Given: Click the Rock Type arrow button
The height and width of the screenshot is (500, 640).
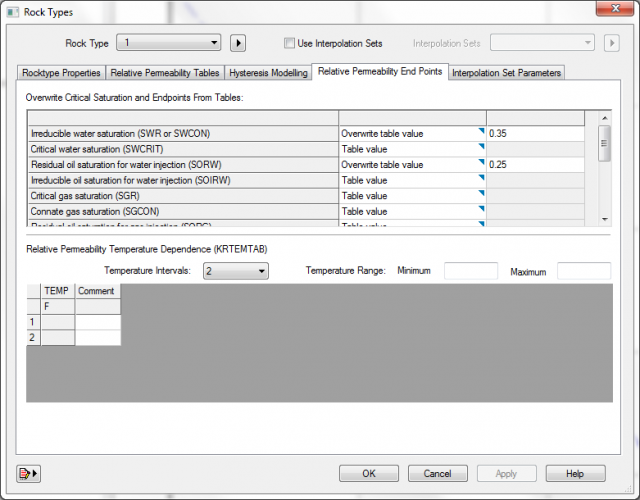Looking at the screenshot, I should 238,43.
